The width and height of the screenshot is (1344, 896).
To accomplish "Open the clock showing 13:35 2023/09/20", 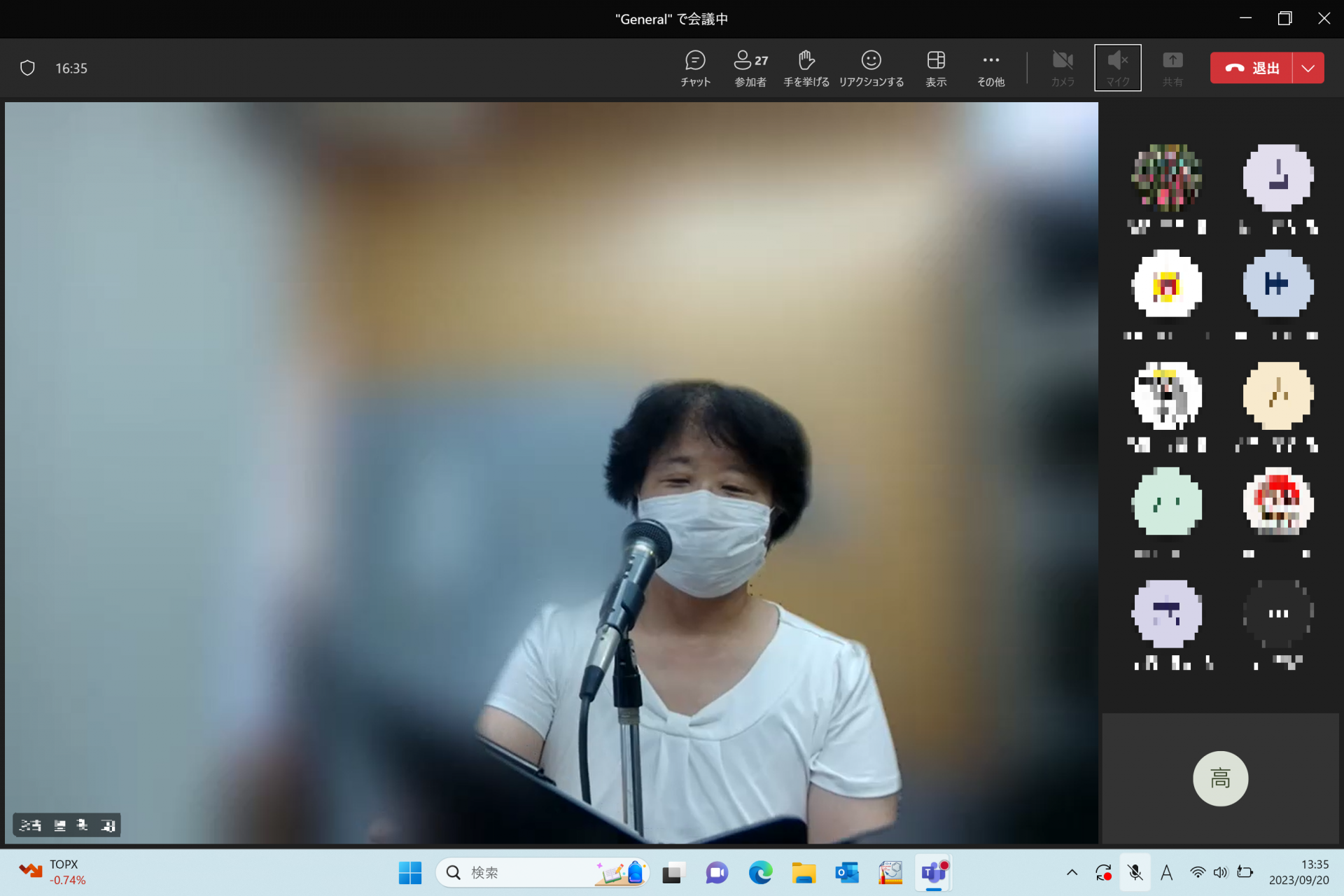I will point(1299,872).
